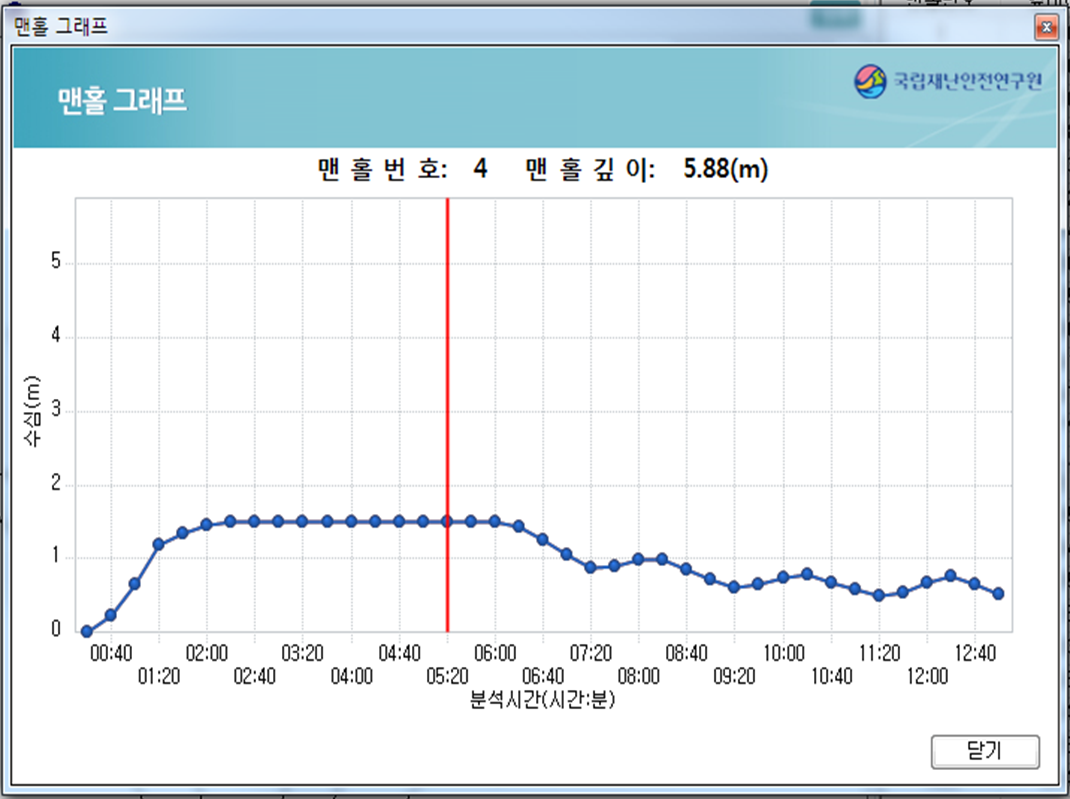The width and height of the screenshot is (1070, 799).
Task: Click the 맨홀깊이: label text
Action: point(590,169)
